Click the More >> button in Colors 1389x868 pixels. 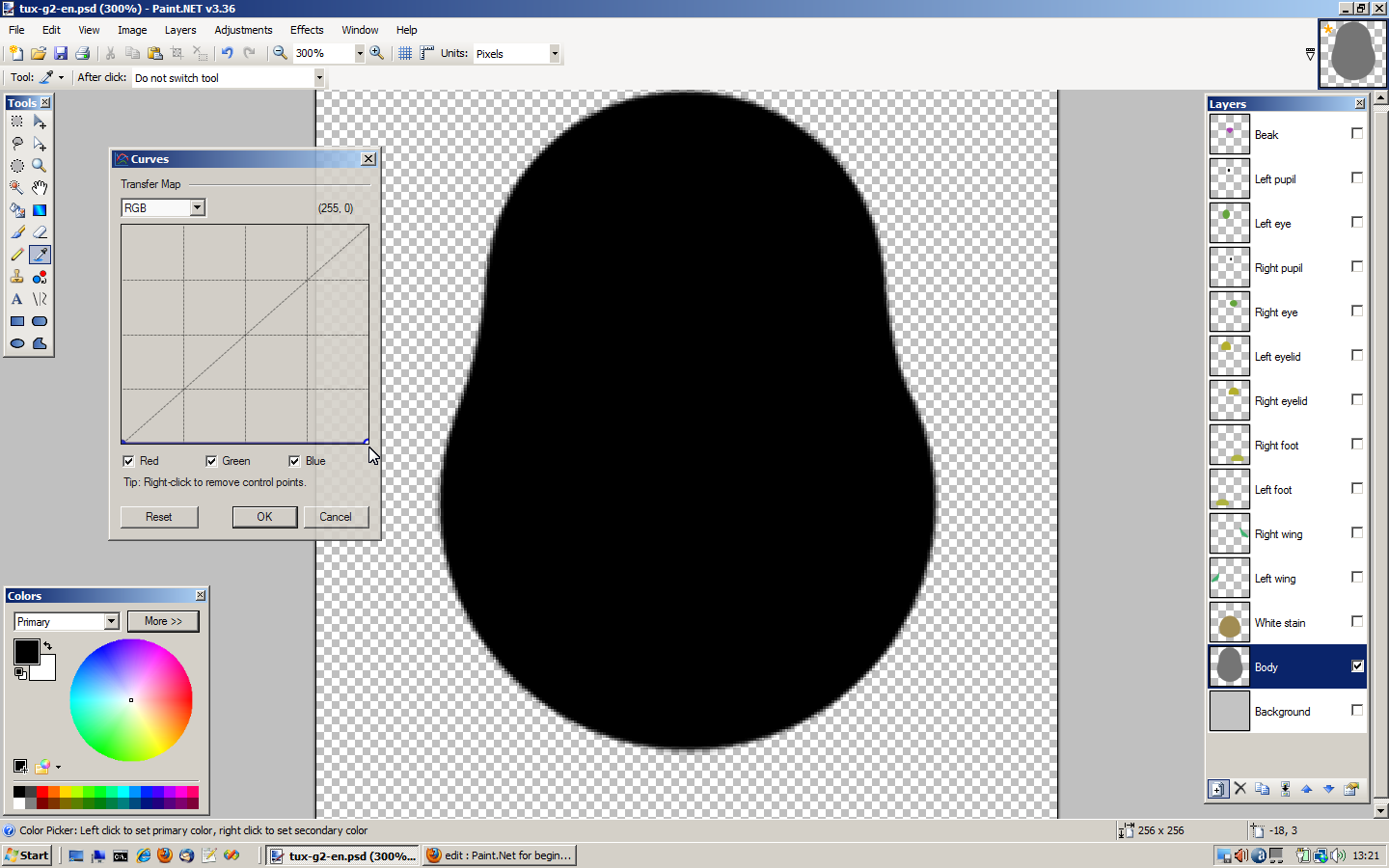tap(163, 621)
